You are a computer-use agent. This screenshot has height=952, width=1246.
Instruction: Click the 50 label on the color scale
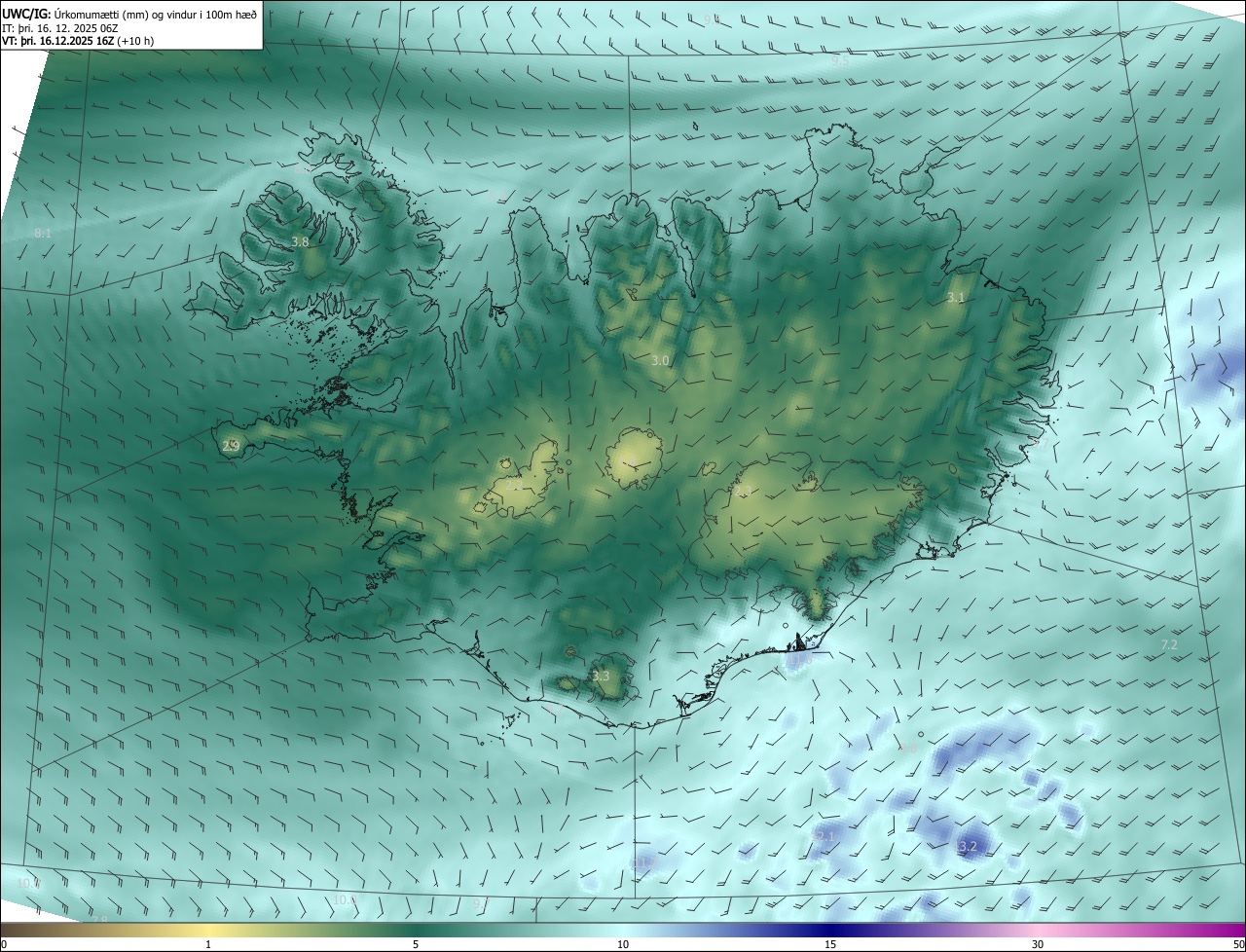[x=1238, y=944]
